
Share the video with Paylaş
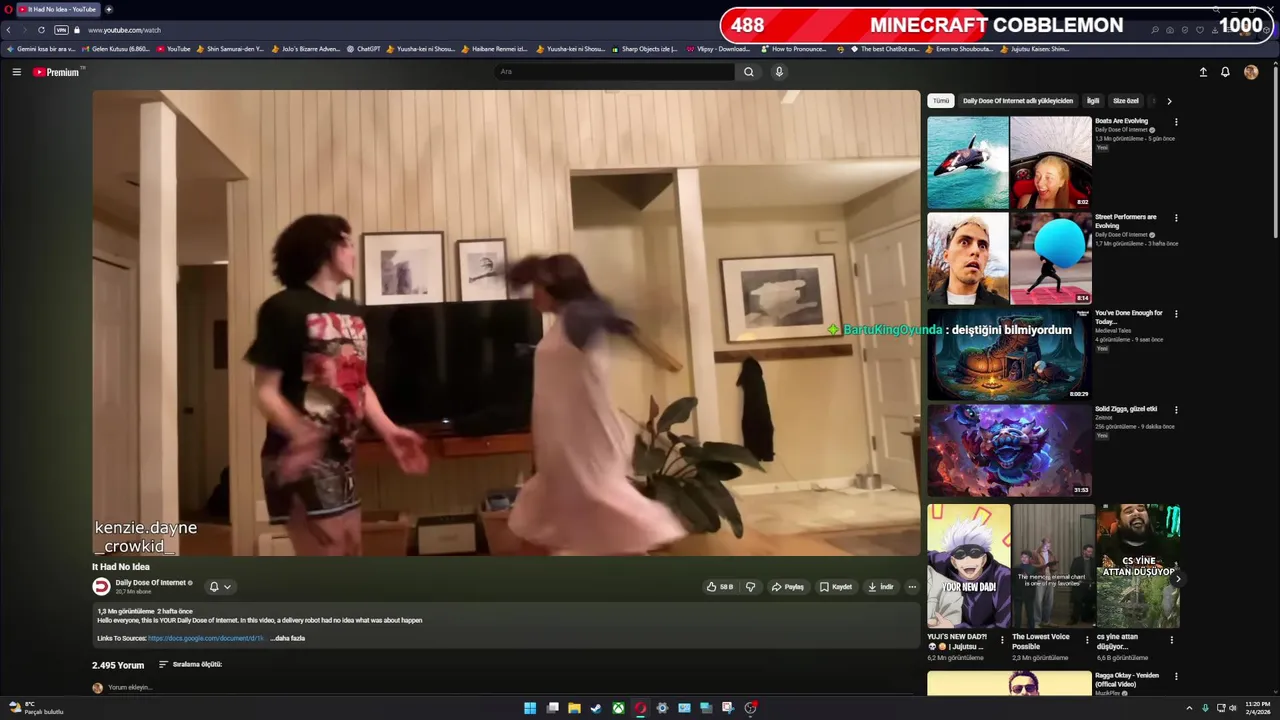tap(788, 587)
